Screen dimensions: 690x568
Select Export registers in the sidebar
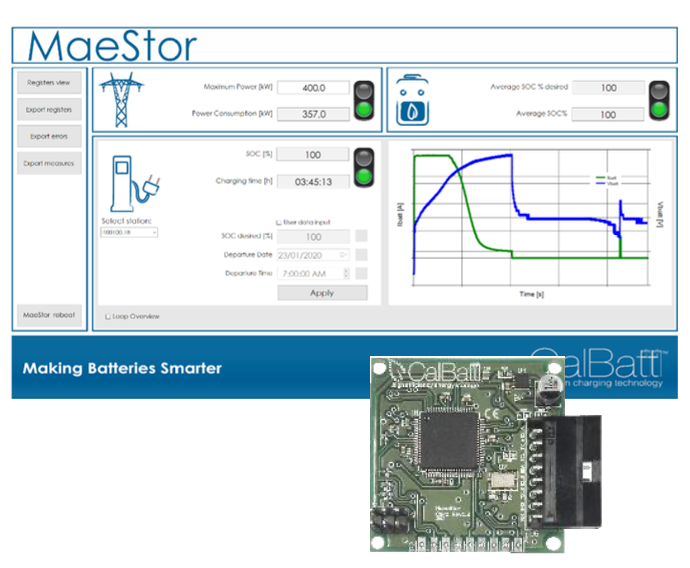49,110
